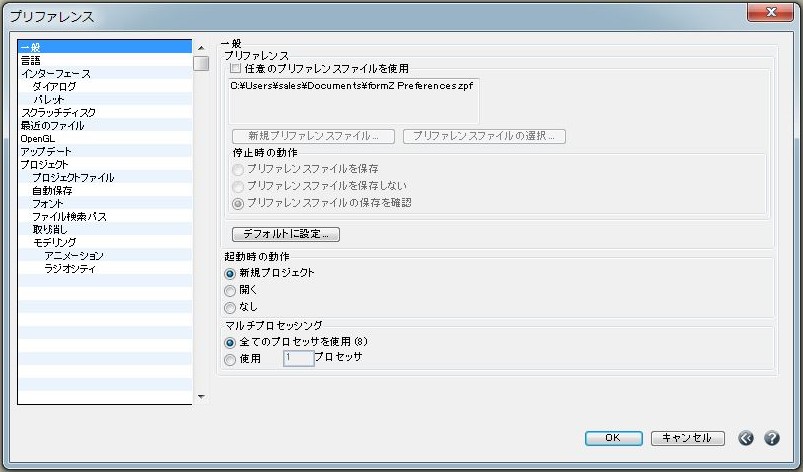Click プリファレンスファイルの選択... button
This screenshot has height=472, width=803.
pyautogui.click(x=484, y=136)
